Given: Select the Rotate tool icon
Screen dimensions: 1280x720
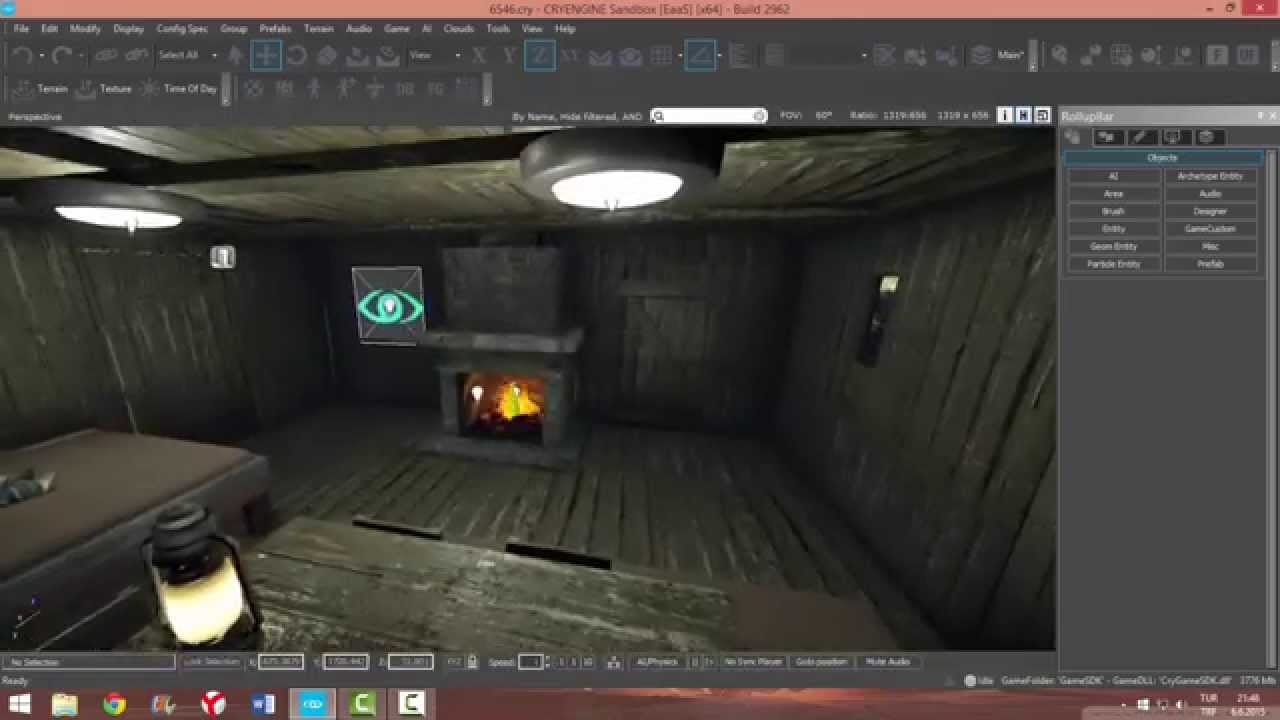Looking at the screenshot, I should click(297, 56).
